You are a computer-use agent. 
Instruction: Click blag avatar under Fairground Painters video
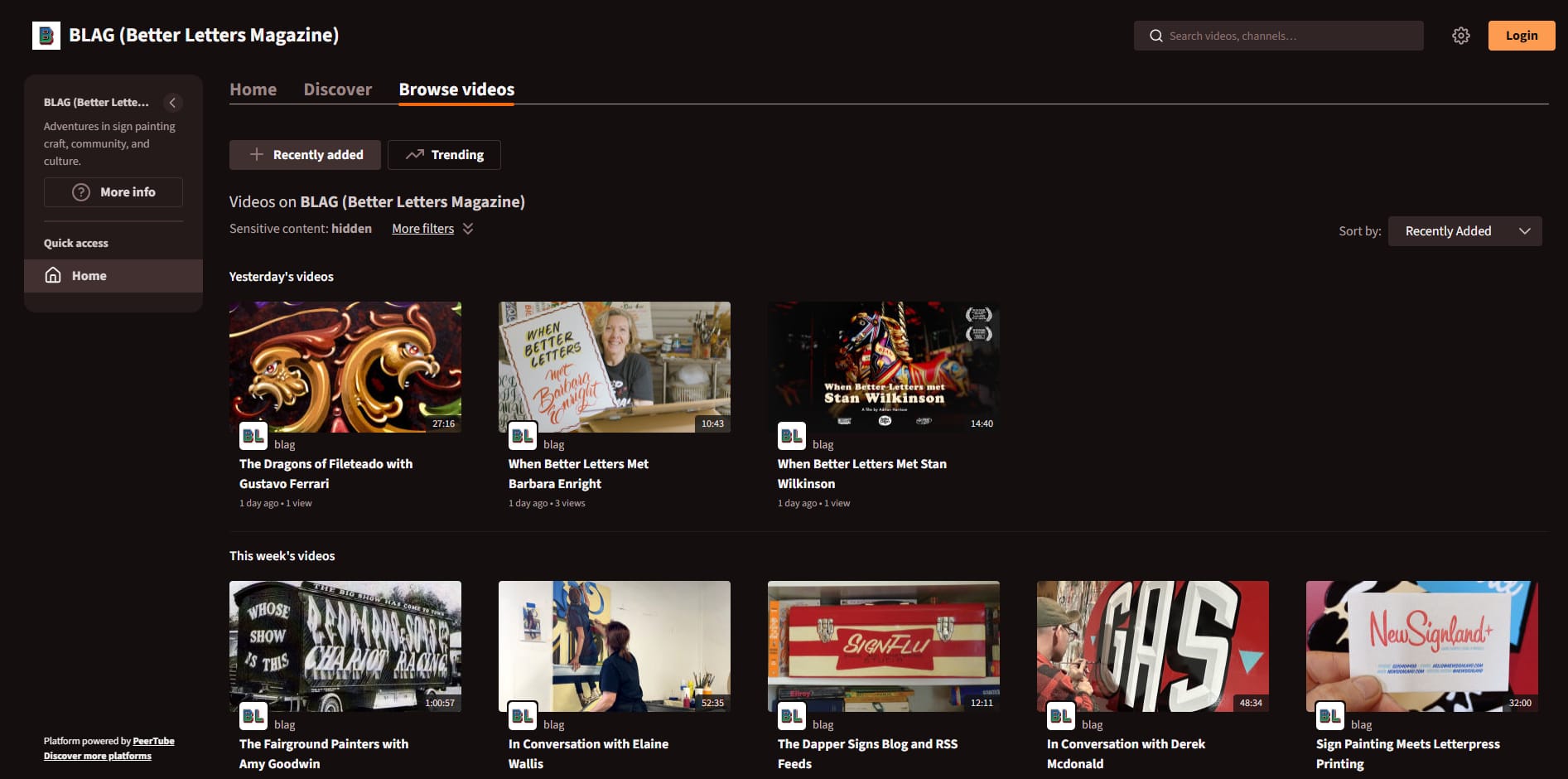pos(253,715)
